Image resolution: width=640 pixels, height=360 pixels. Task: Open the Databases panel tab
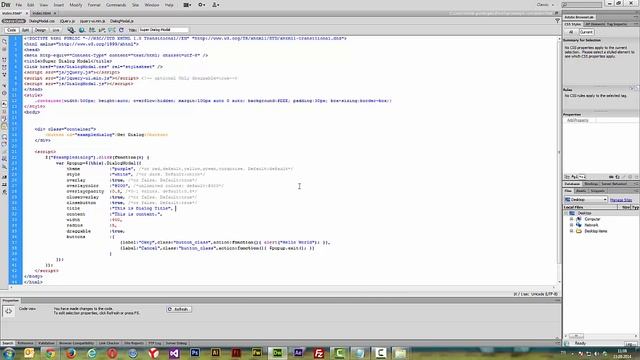coord(572,184)
